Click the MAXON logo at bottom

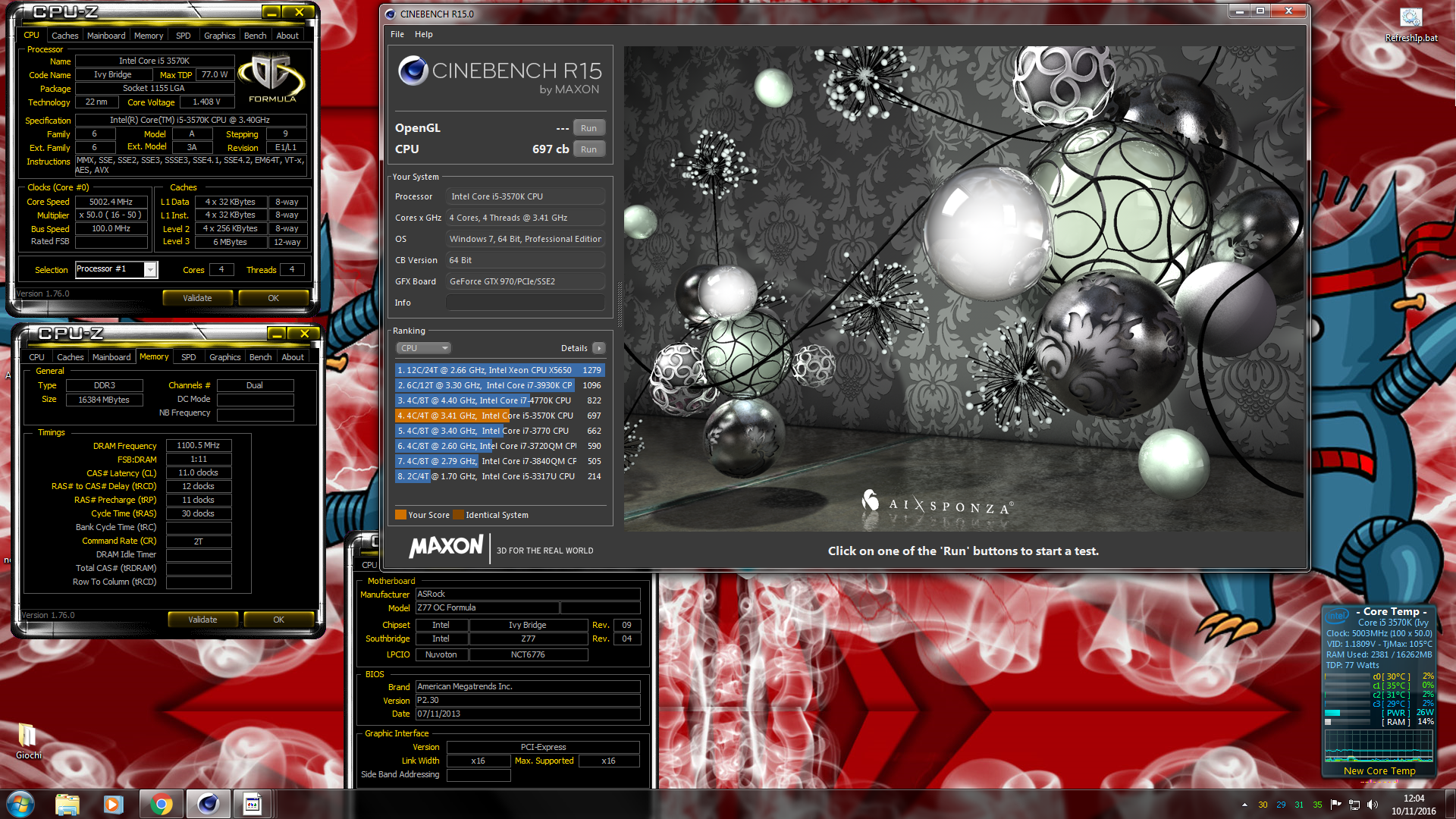click(446, 546)
